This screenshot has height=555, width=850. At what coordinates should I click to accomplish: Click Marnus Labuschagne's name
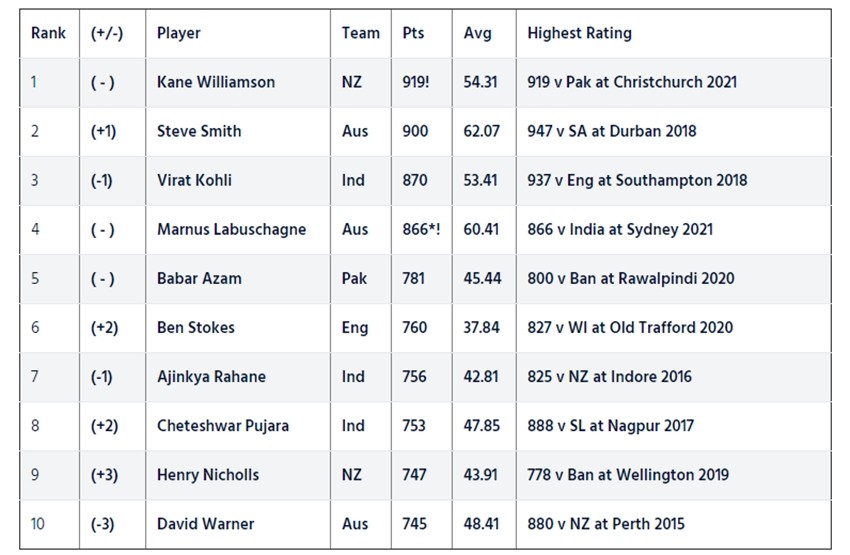(231, 229)
